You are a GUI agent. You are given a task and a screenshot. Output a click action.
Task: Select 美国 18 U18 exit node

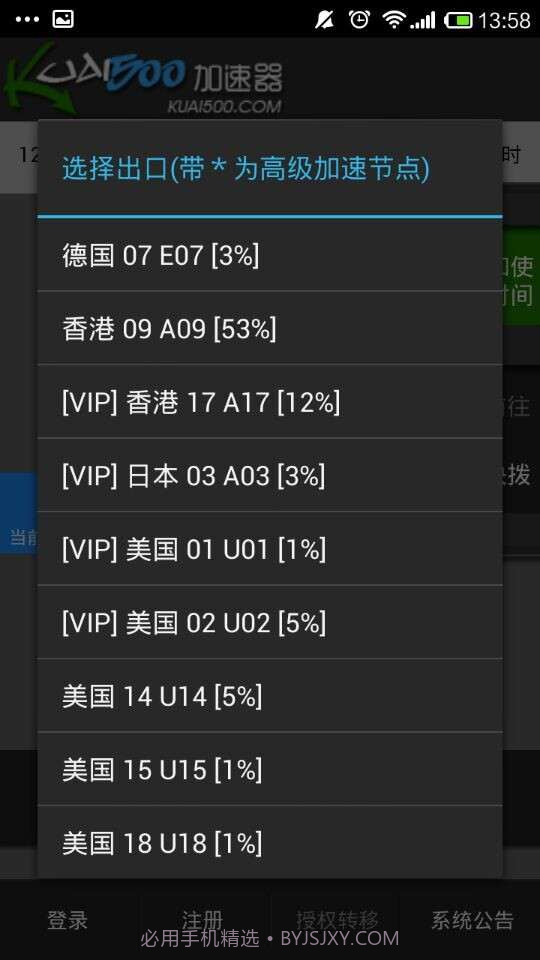point(270,842)
